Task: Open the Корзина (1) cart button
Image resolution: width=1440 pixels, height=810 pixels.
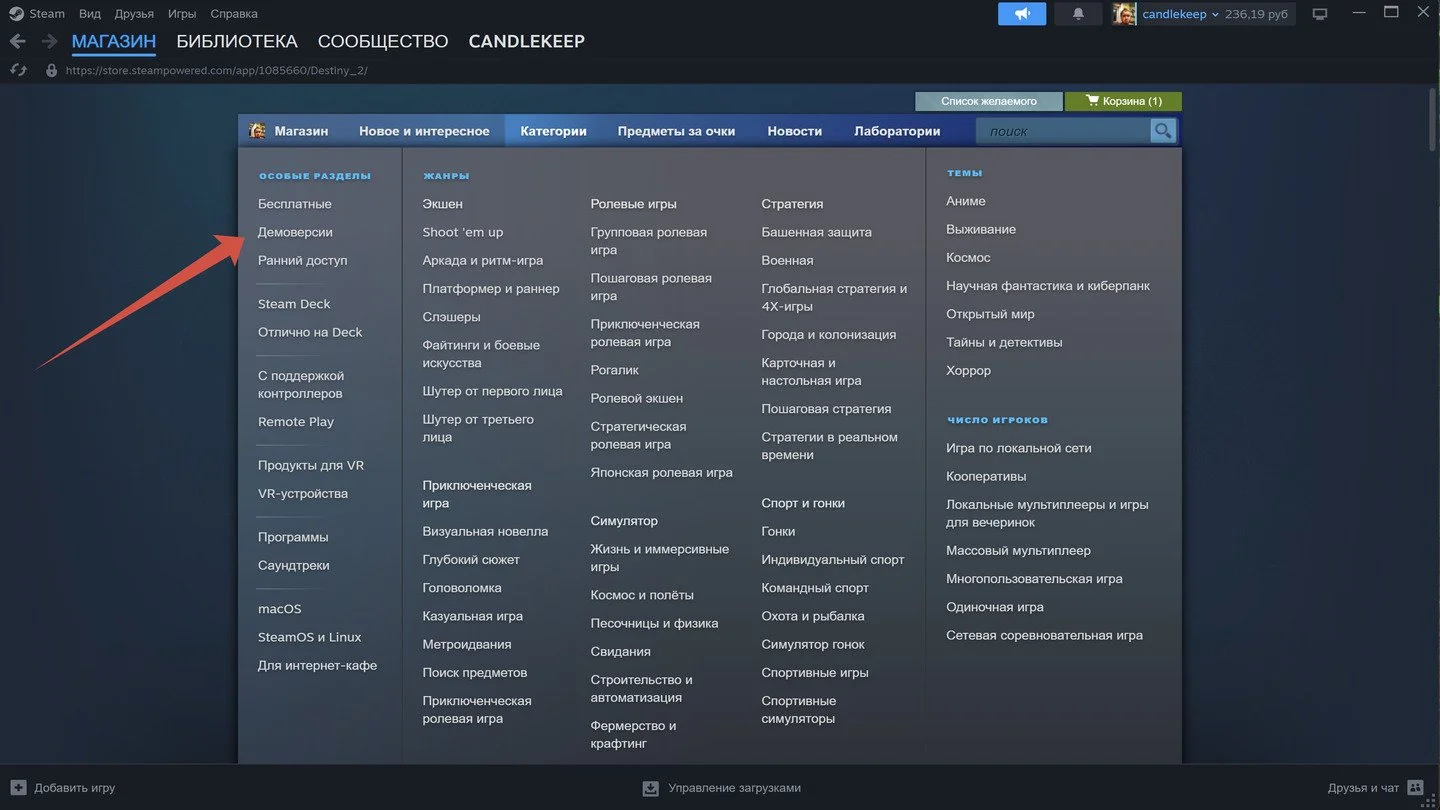Action: coord(1123,101)
